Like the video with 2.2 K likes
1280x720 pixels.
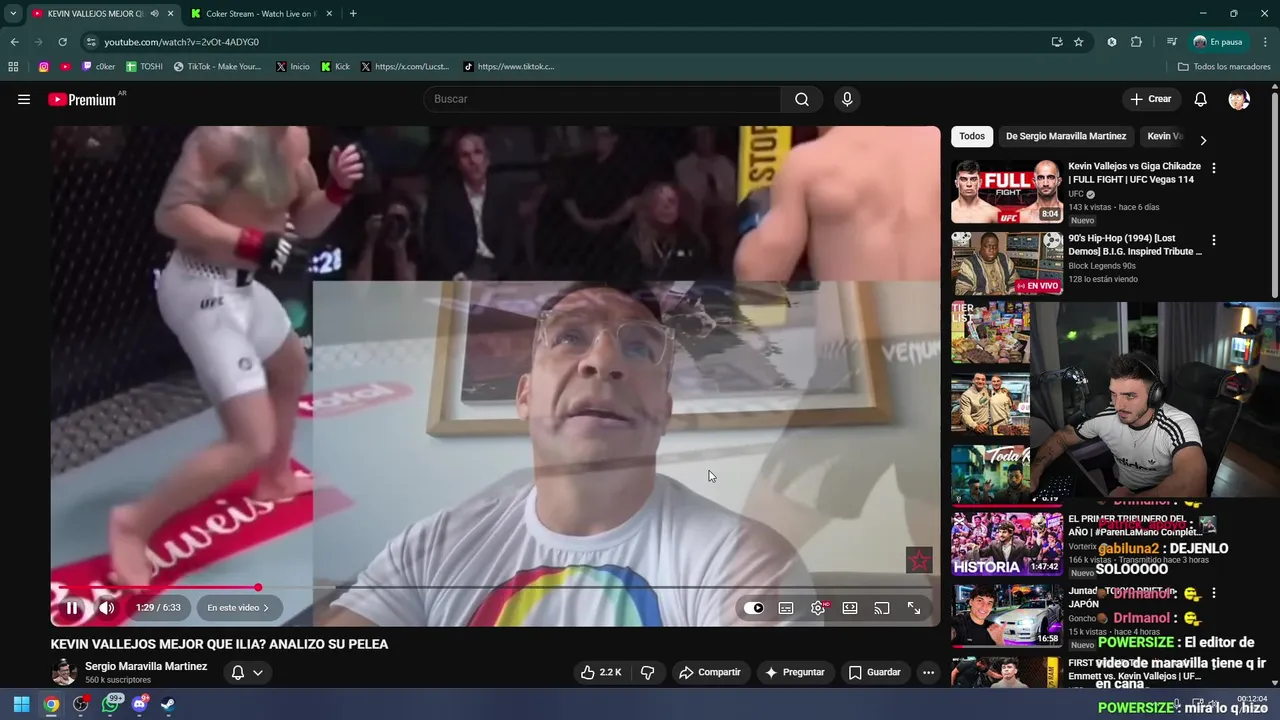click(x=600, y=672)
